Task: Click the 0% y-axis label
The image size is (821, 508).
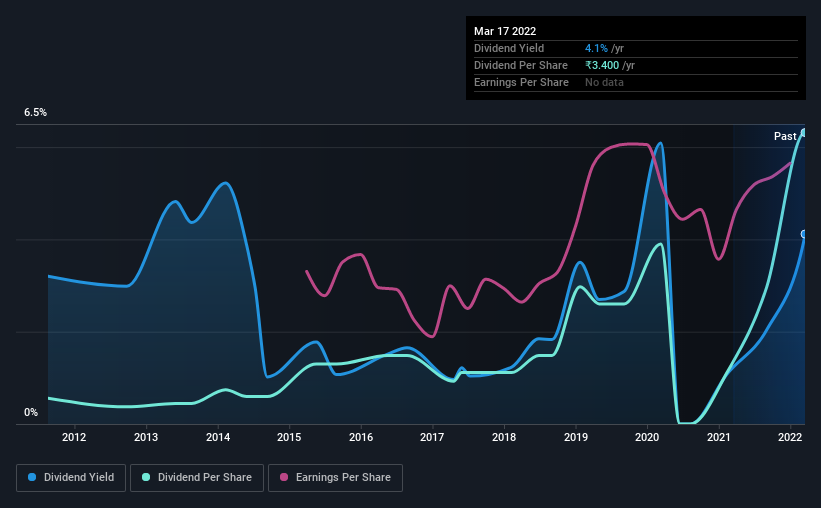Action: [x=31, y=413]
